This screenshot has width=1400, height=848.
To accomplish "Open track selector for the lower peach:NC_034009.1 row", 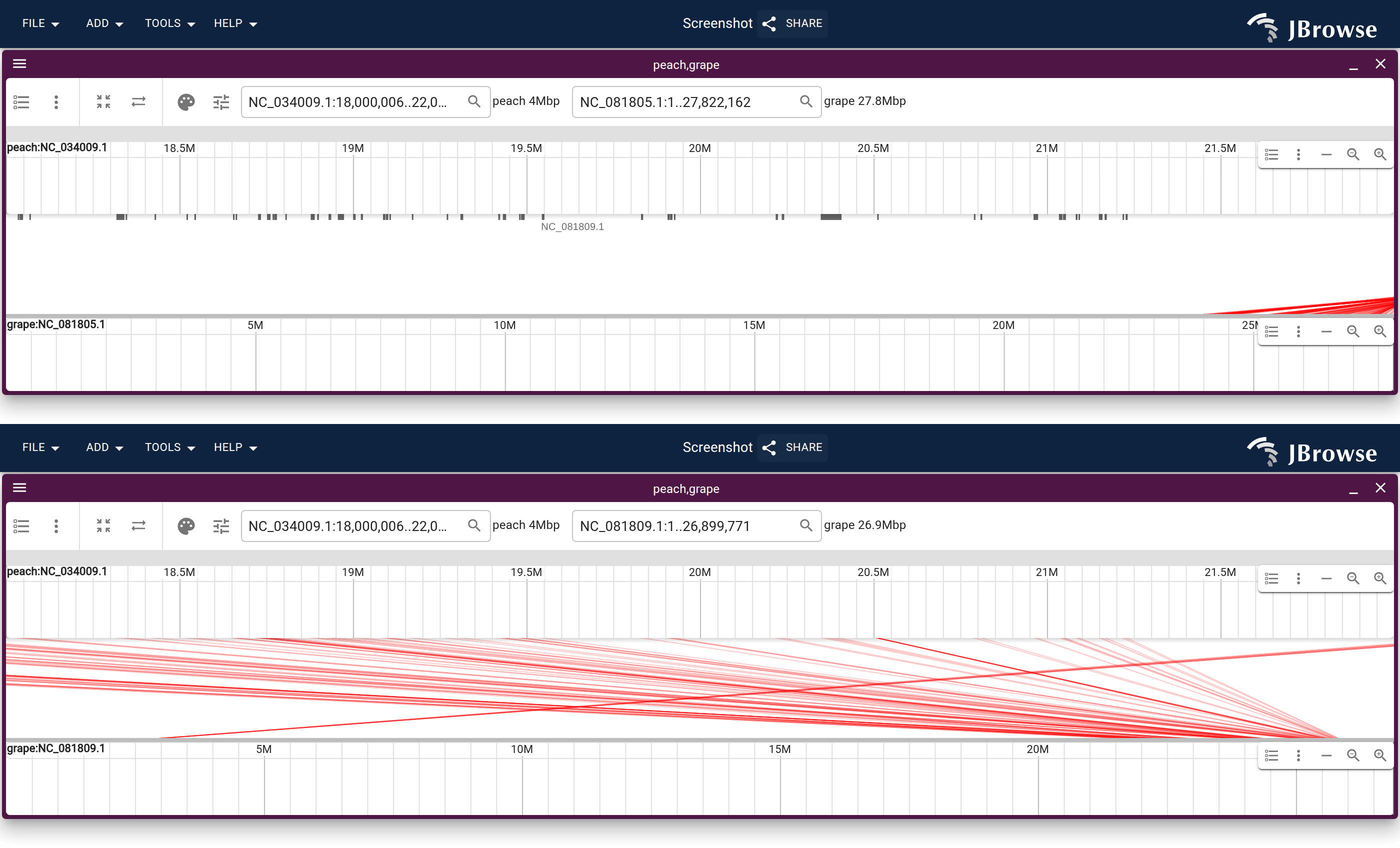I will pyautogui.click(x=1271, y=578).
